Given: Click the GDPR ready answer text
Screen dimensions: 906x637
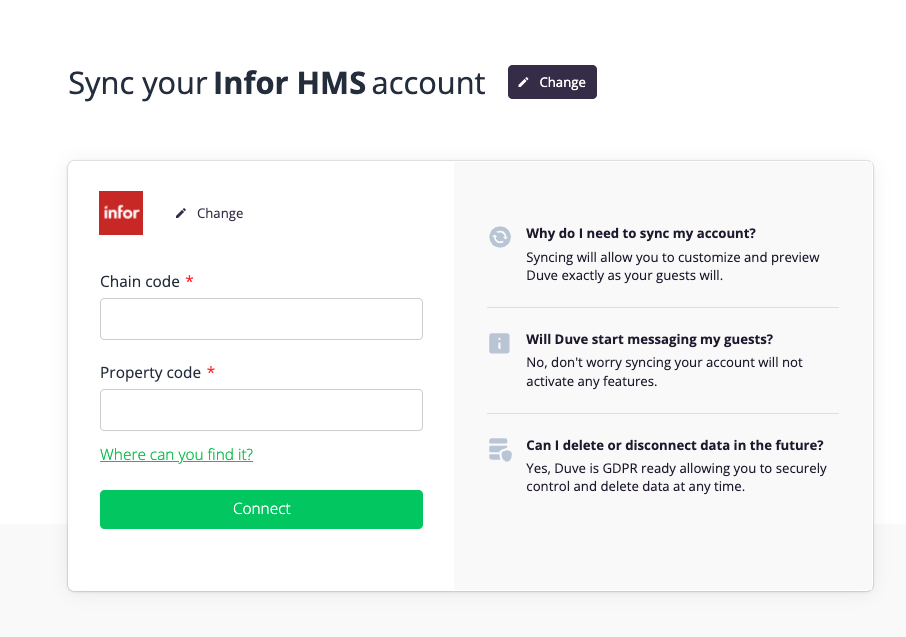Looking at the screenshot, I should point(676,478).
